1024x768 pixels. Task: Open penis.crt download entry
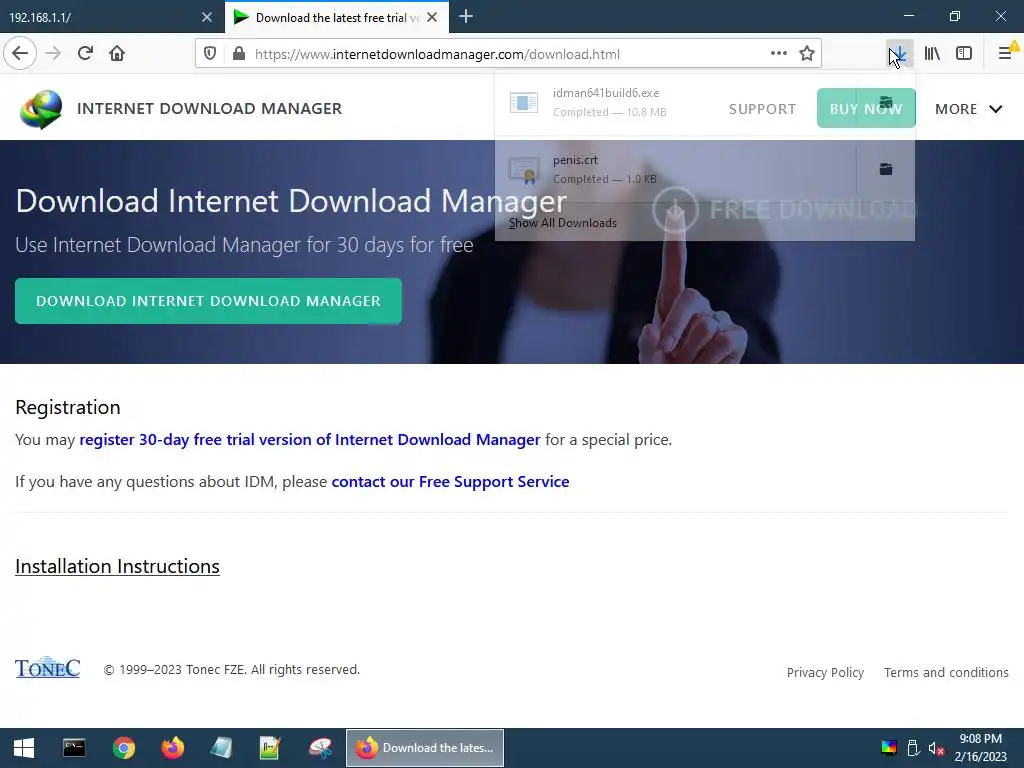coord(675,169)
